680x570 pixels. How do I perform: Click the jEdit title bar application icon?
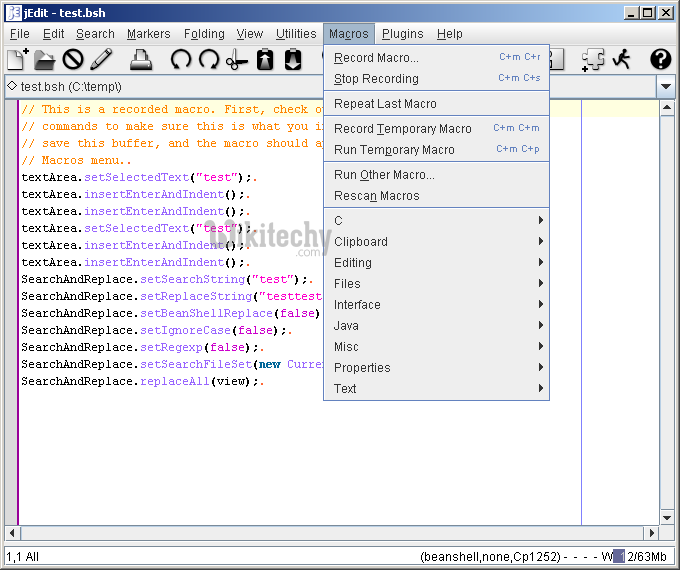14,13
